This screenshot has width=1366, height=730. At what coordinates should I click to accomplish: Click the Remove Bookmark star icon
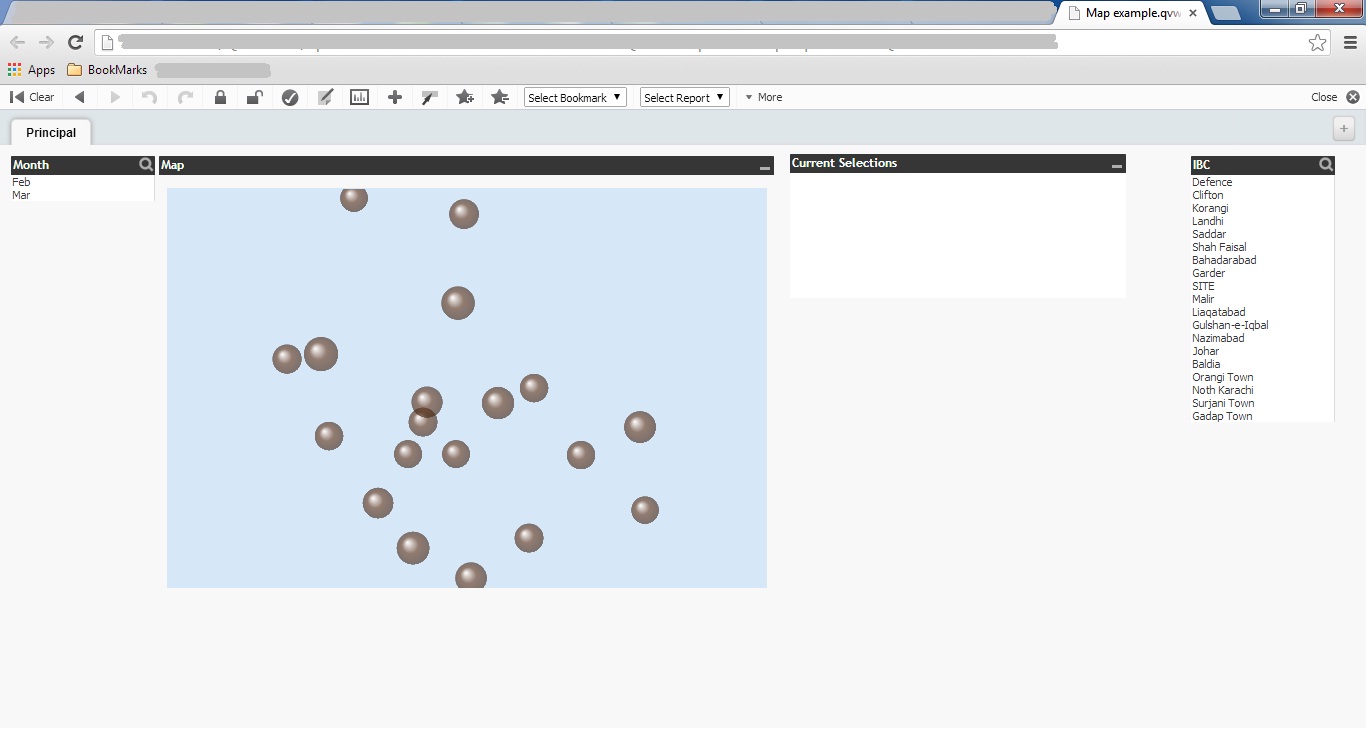(x=500, y=97)
